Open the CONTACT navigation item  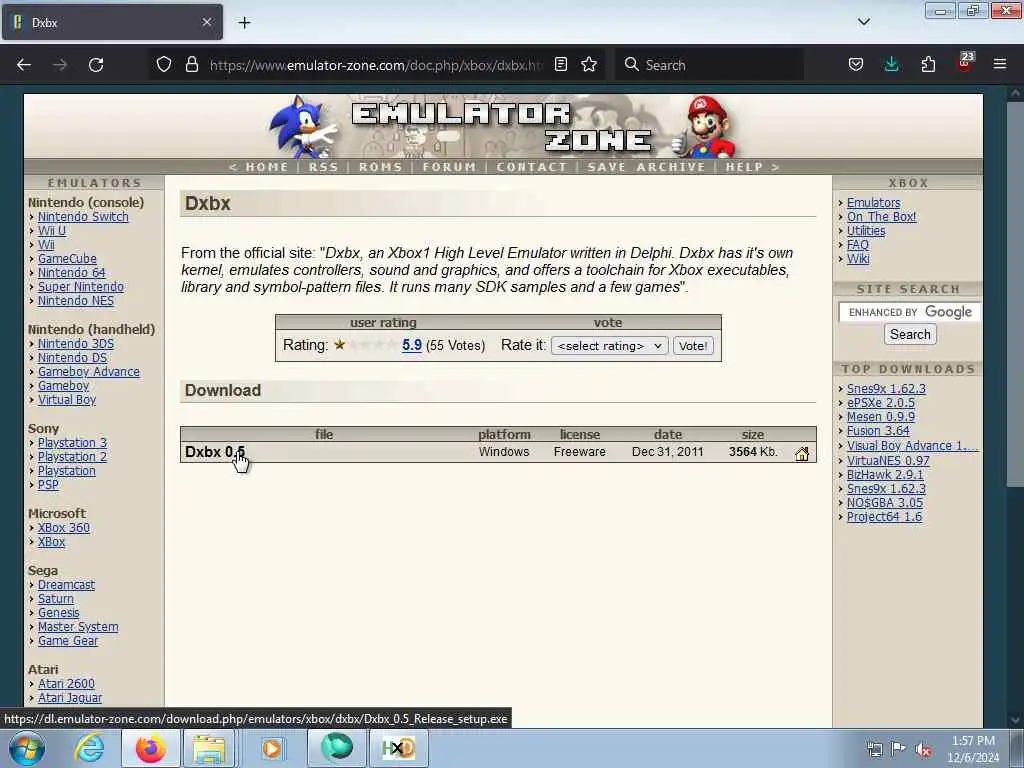[x=532, y=167]
